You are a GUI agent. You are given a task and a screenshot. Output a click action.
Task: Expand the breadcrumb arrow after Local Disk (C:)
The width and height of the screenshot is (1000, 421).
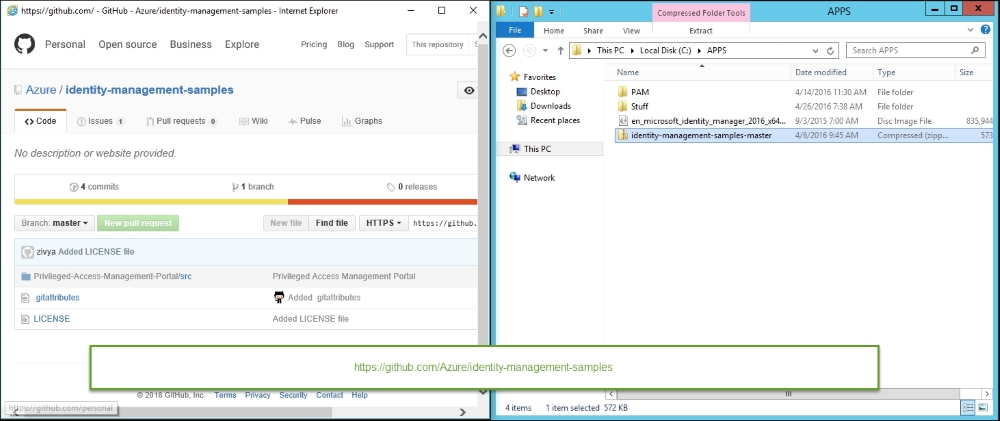(x=701, y=50)
